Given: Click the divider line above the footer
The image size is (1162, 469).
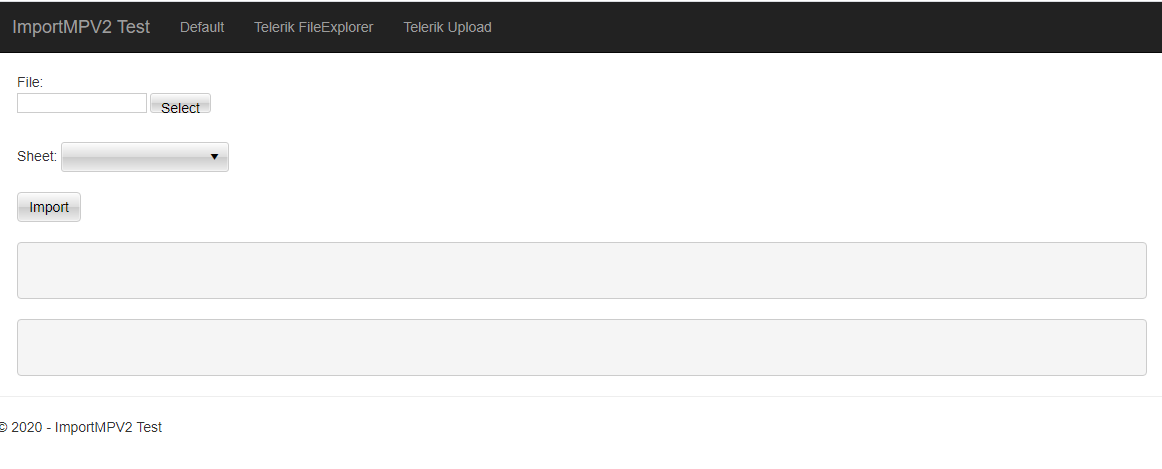Looking at the screenshot, I should (x=581, y=396).
